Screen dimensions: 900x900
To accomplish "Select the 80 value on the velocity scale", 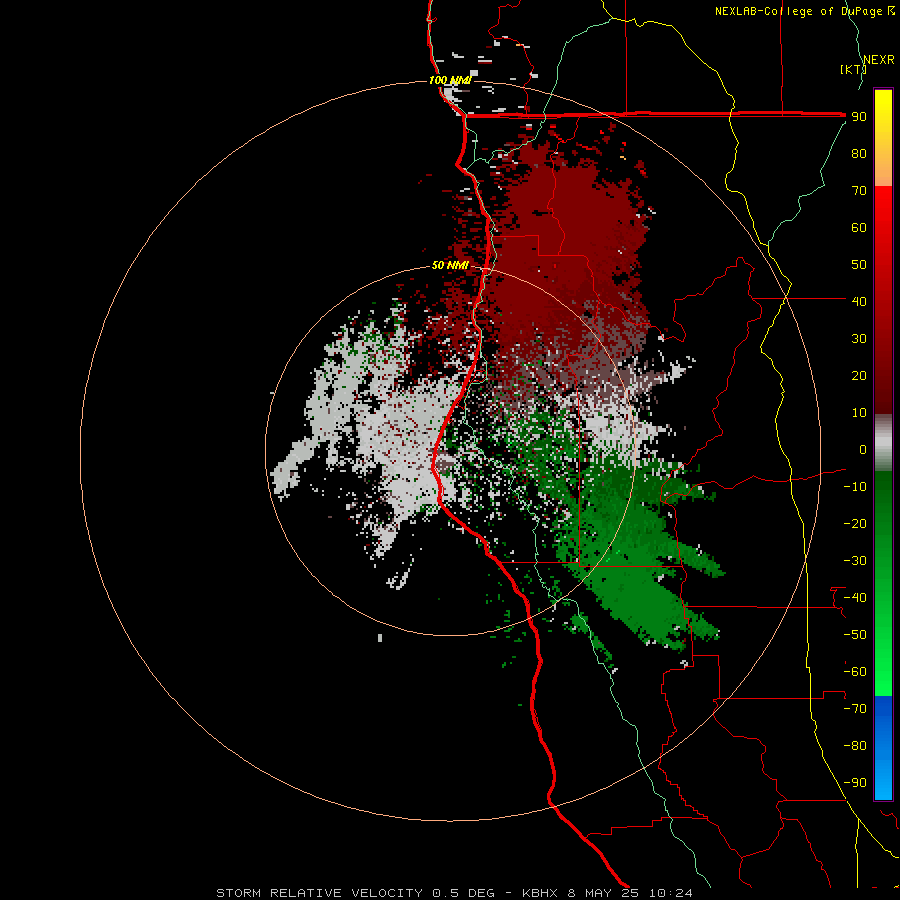I will 859,153.
